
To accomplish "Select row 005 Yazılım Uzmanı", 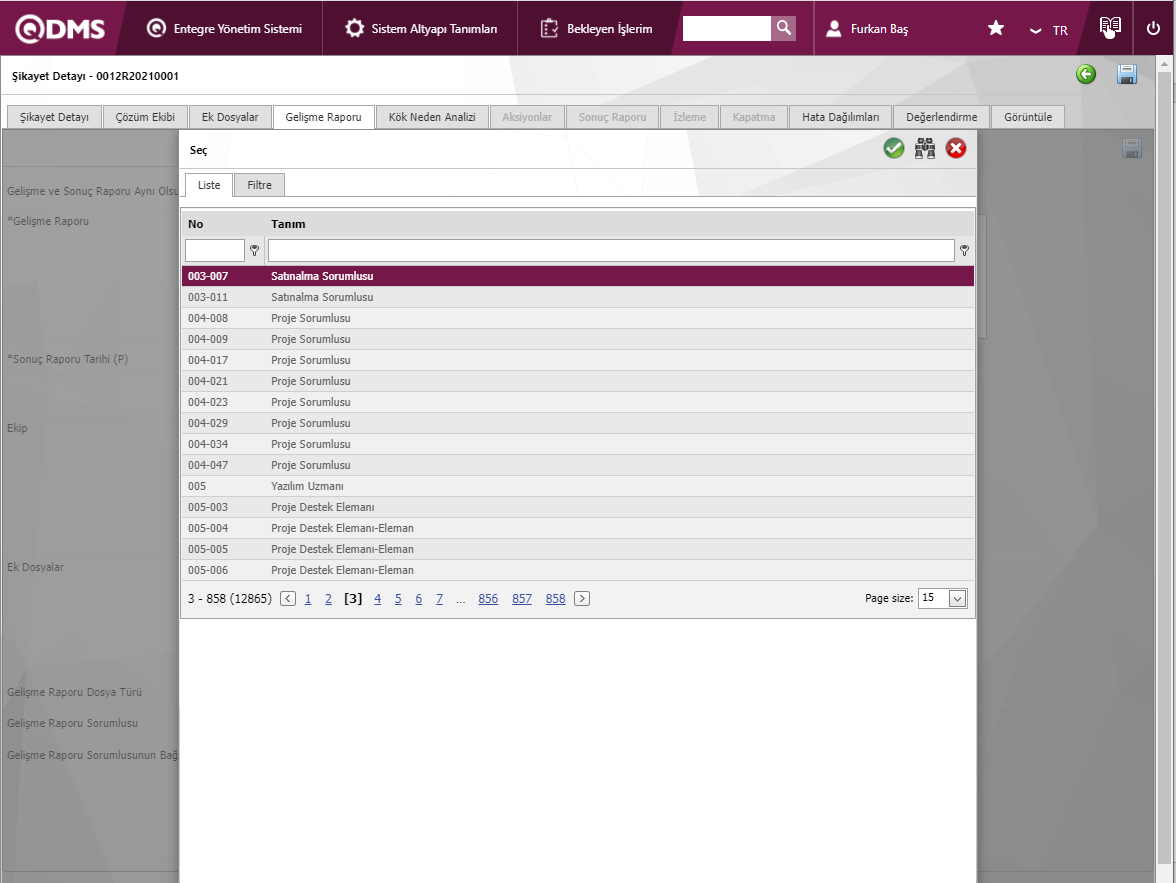I will (x=578, y=486).
